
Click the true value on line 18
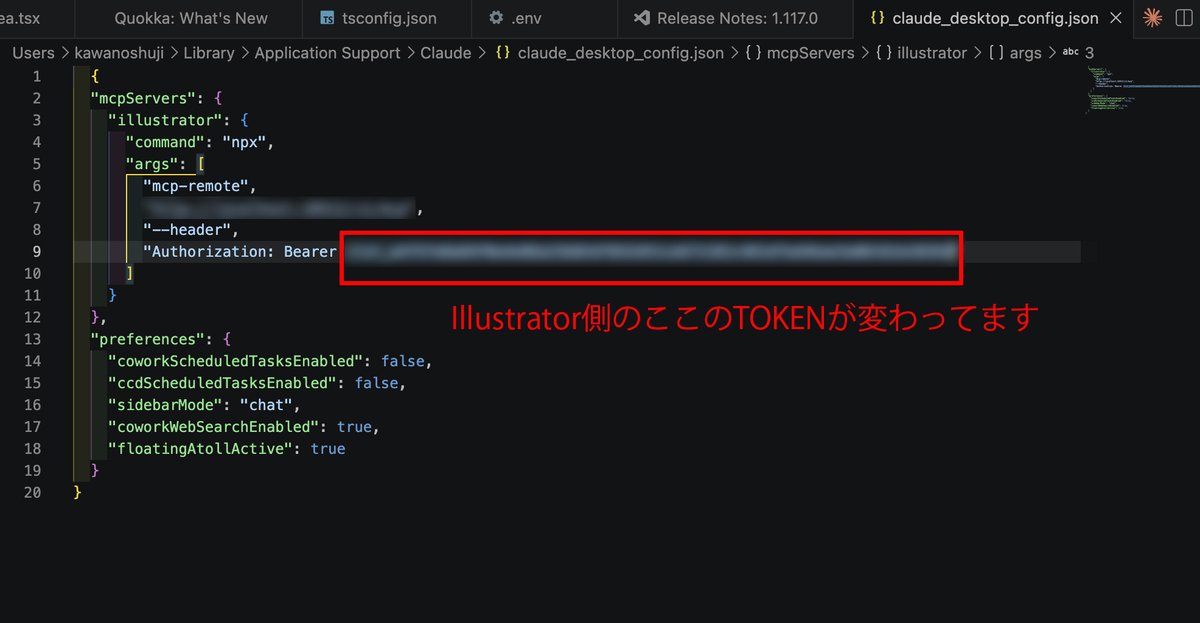click(x=328, y=449)
